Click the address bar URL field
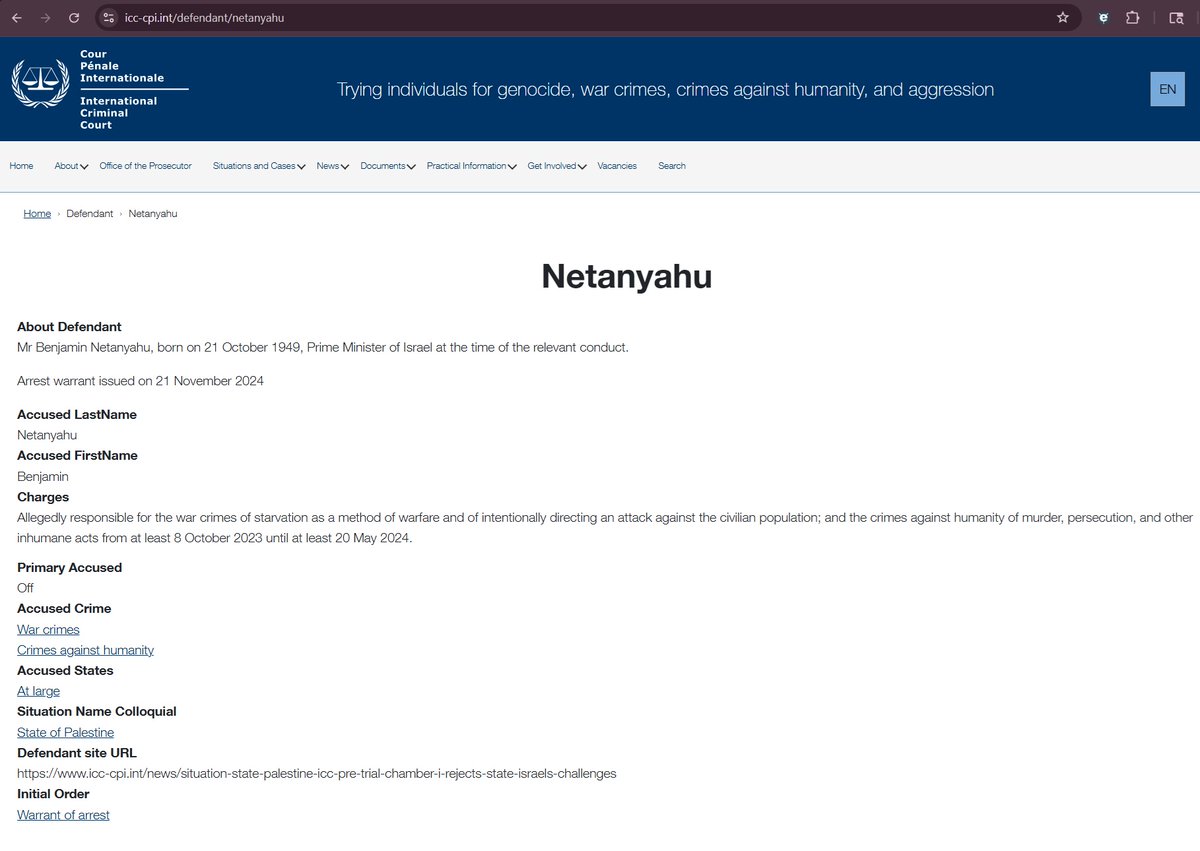 [x=590, y=18]
